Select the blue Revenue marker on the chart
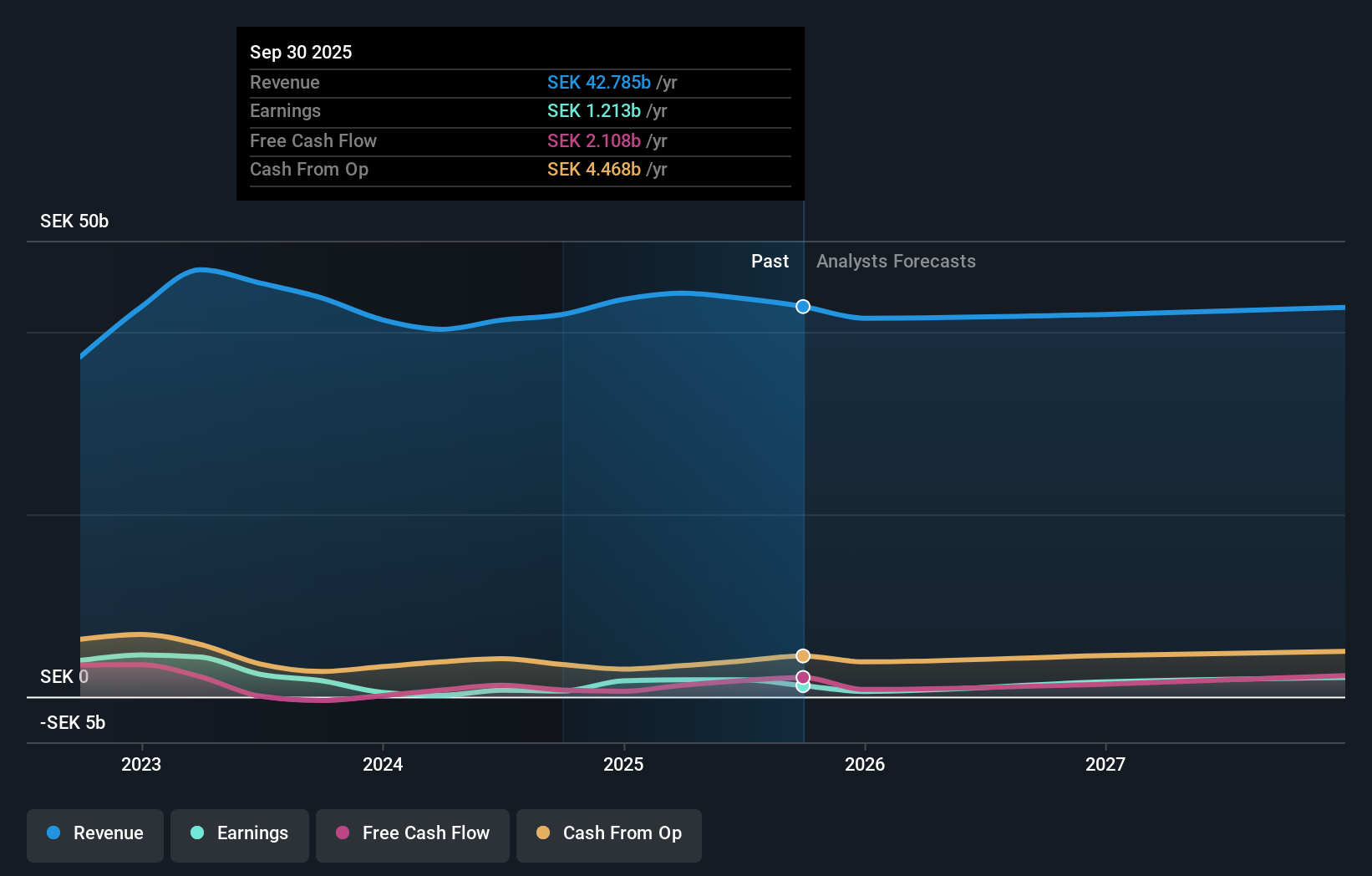Viewport: 1372px width, 876px height. [803, 307]
